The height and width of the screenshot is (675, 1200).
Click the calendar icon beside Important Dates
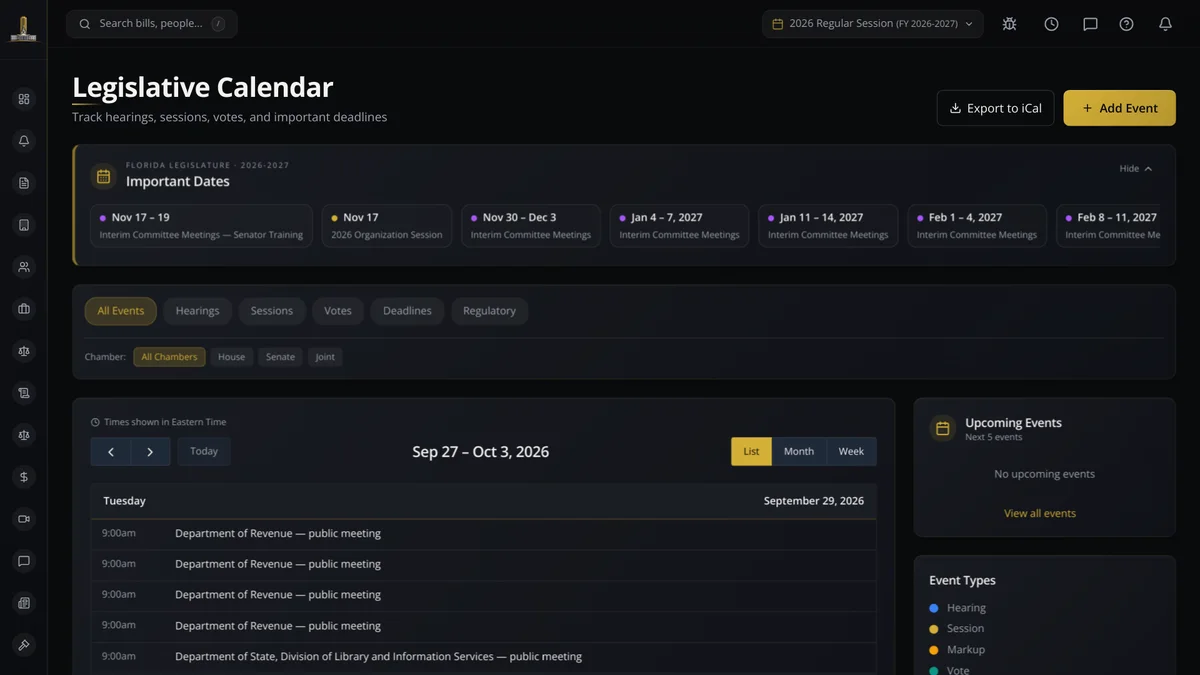(103, 177)
